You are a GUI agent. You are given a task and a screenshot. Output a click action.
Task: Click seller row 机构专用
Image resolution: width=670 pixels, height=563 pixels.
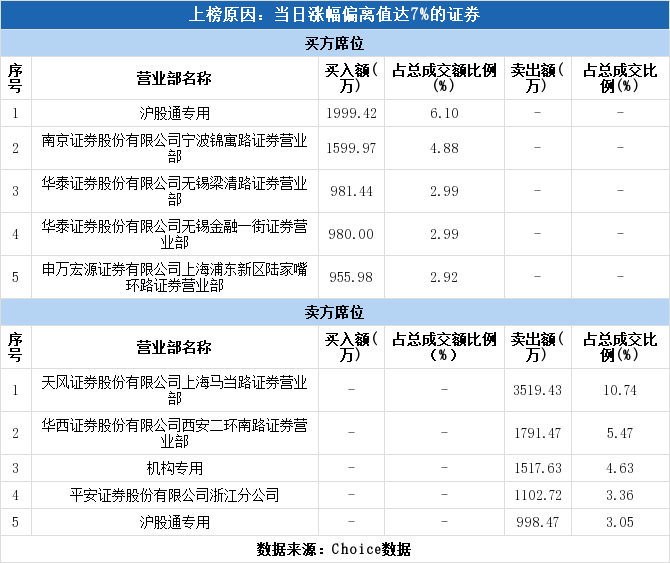click(175, 468)
